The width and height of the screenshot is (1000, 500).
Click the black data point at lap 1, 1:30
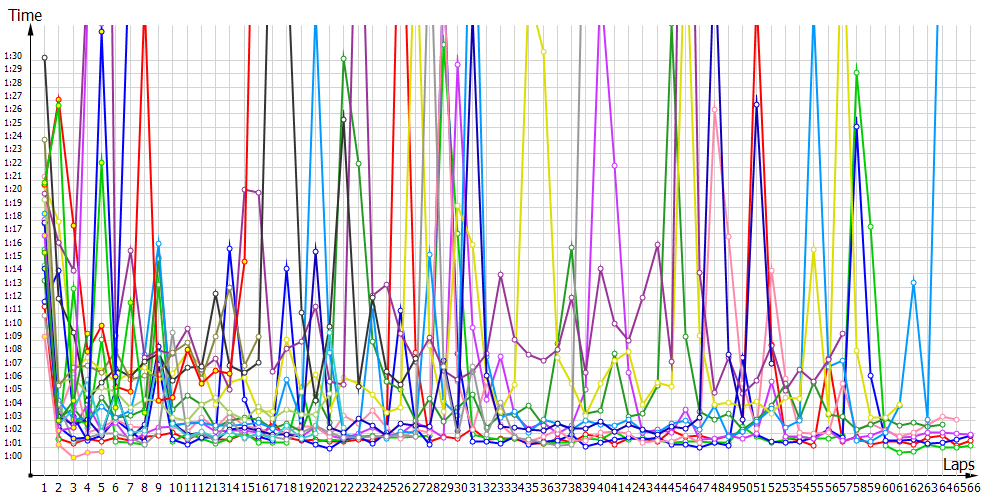pos(44,57)
